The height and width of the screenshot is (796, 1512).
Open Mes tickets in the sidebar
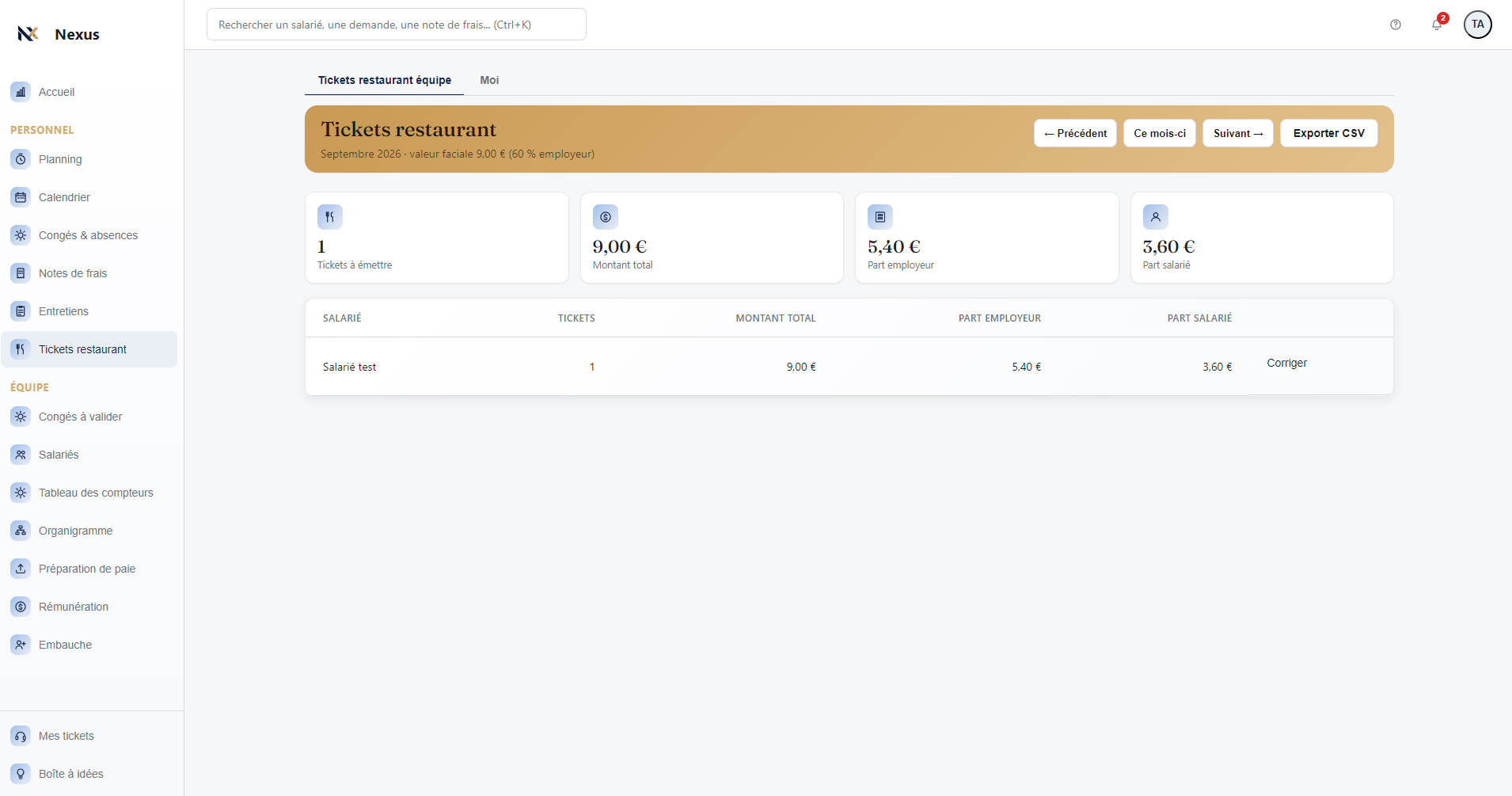pyautogui.click(x=89, y=736)
